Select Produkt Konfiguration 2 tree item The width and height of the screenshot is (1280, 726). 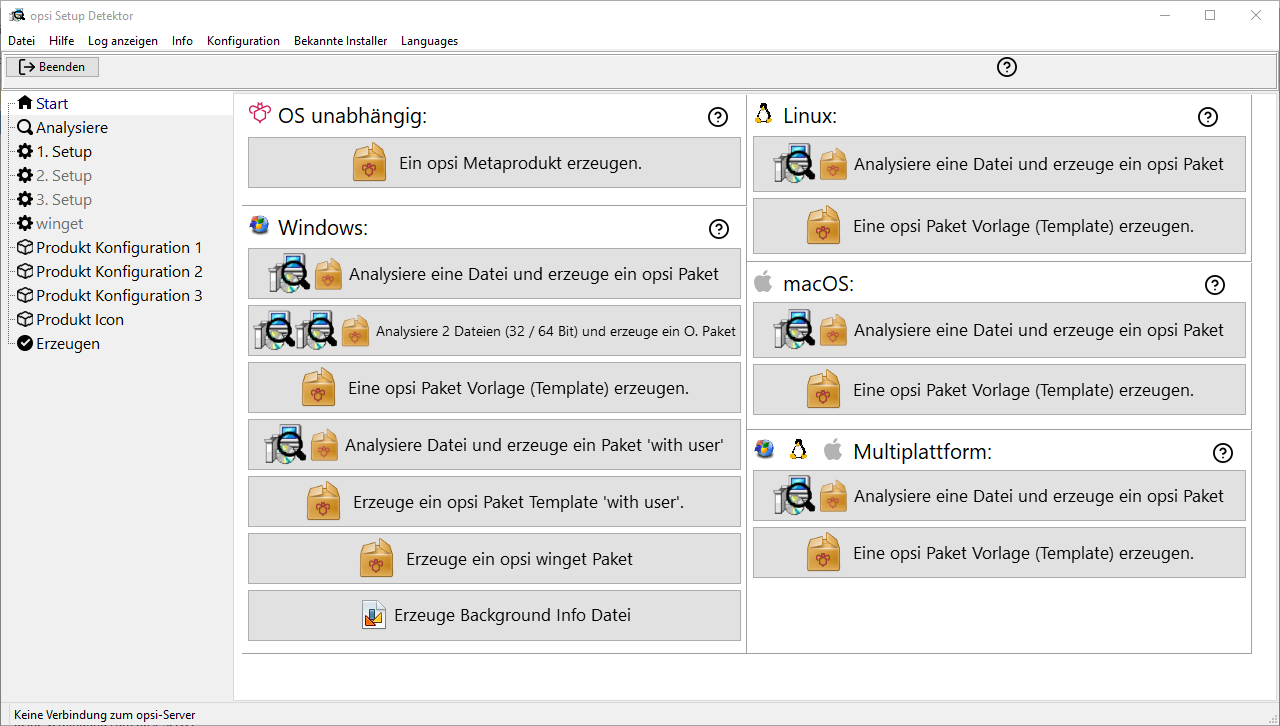click(119, 271)
